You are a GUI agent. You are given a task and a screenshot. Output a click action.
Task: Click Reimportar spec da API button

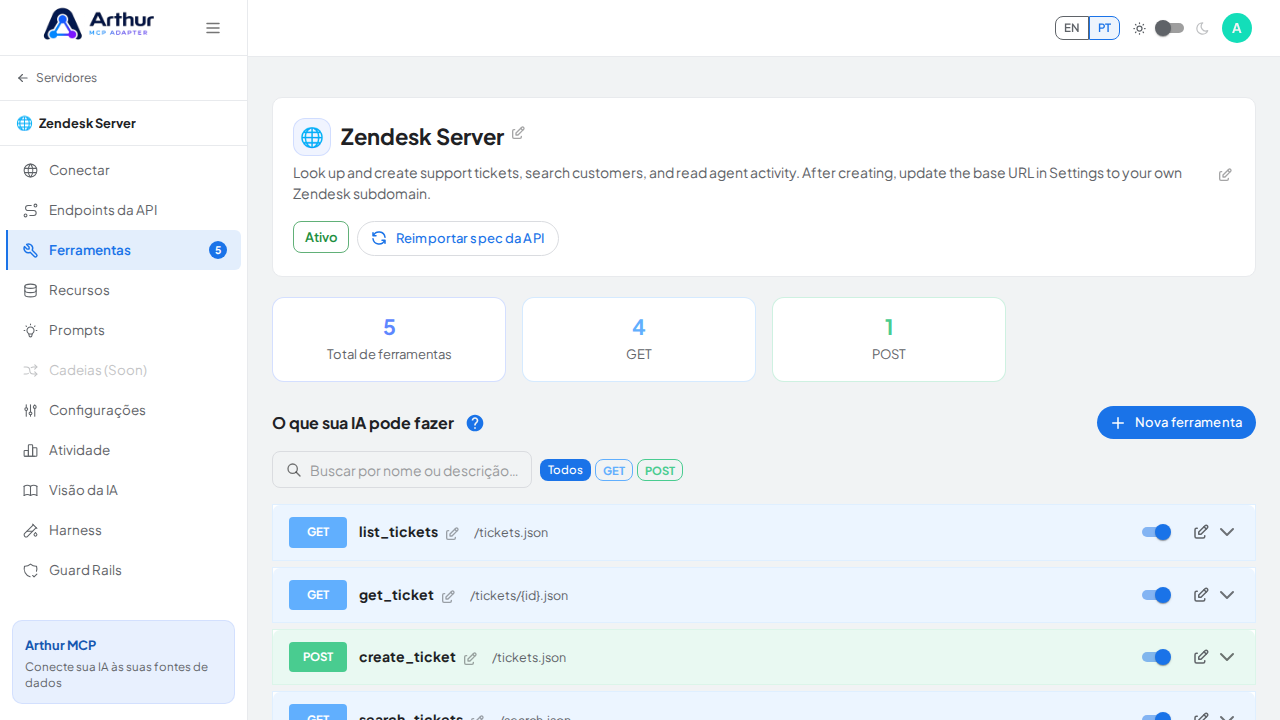click(x=458, y=238)
